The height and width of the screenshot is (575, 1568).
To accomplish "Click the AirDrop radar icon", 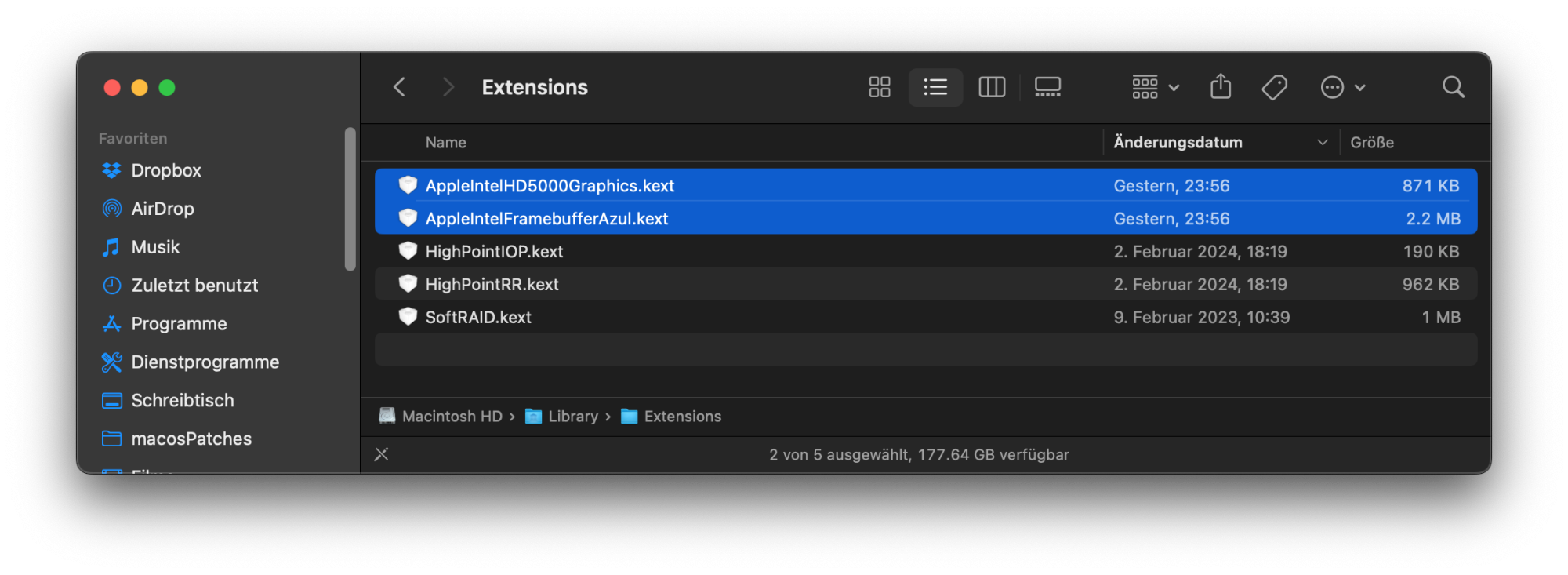I will pyautogui.click(x=112, y=209).
